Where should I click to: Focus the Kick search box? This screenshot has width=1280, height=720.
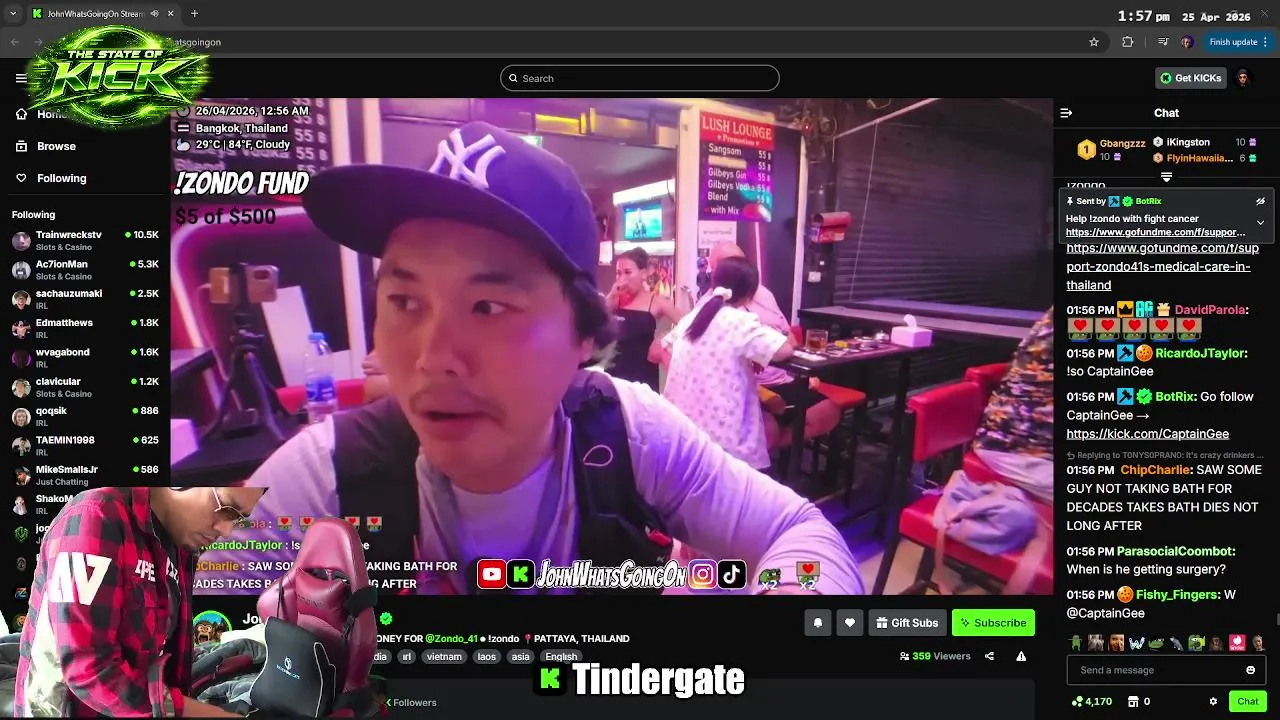click(640, 78)
